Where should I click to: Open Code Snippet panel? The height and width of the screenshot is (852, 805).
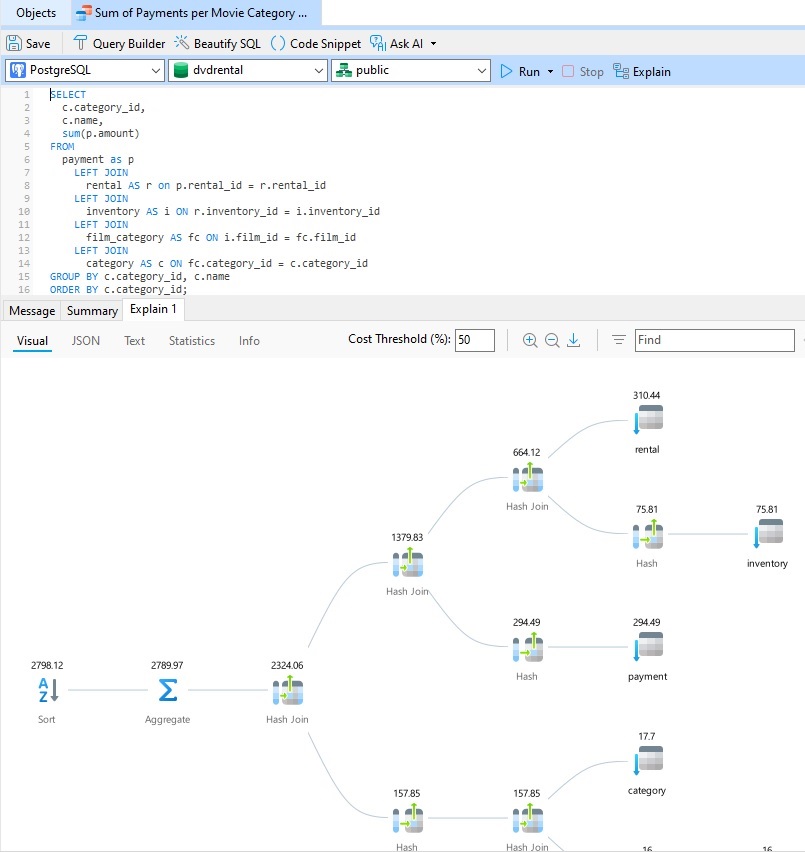[x=316, y=43]
